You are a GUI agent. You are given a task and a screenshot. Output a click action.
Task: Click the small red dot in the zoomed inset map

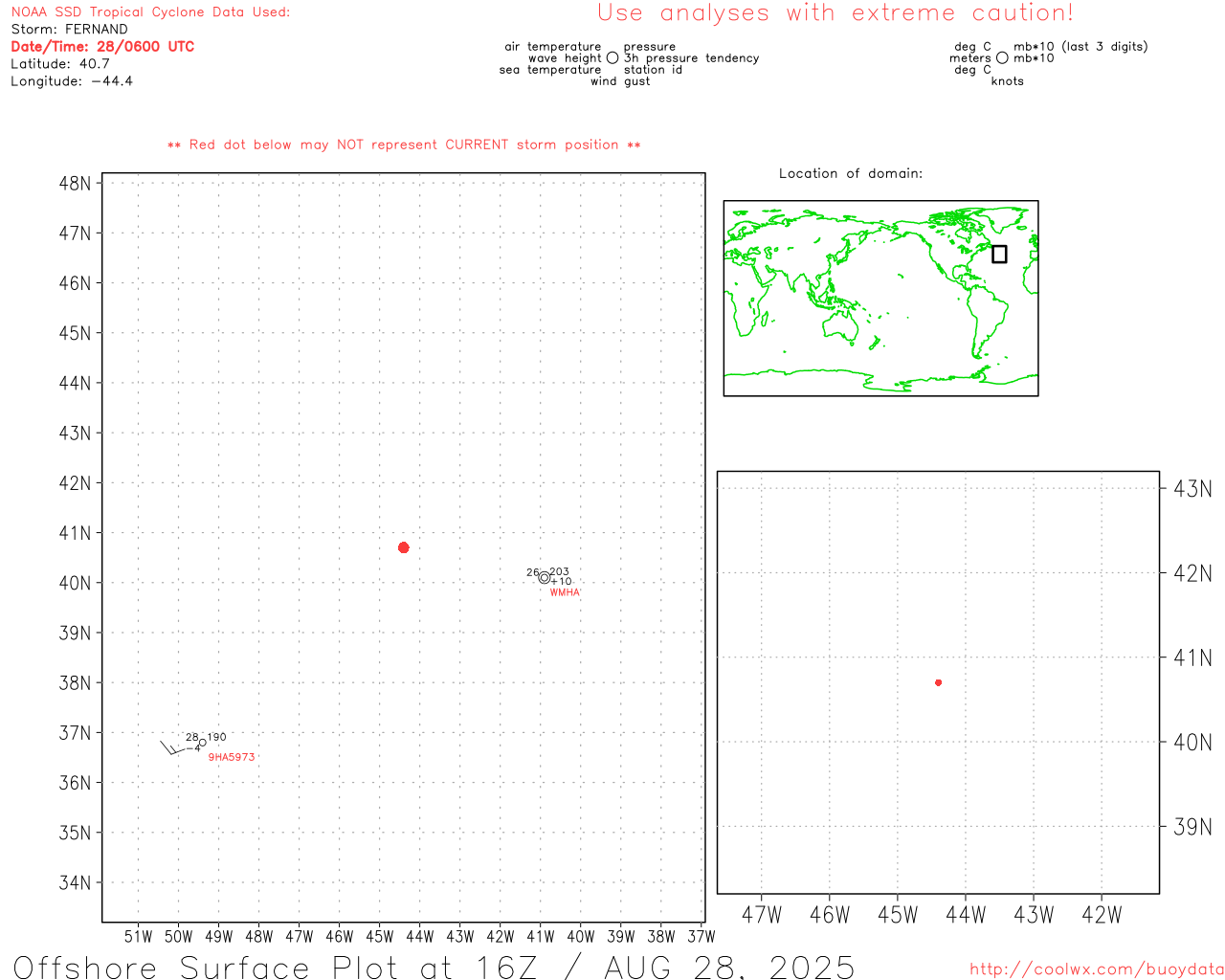938,682
